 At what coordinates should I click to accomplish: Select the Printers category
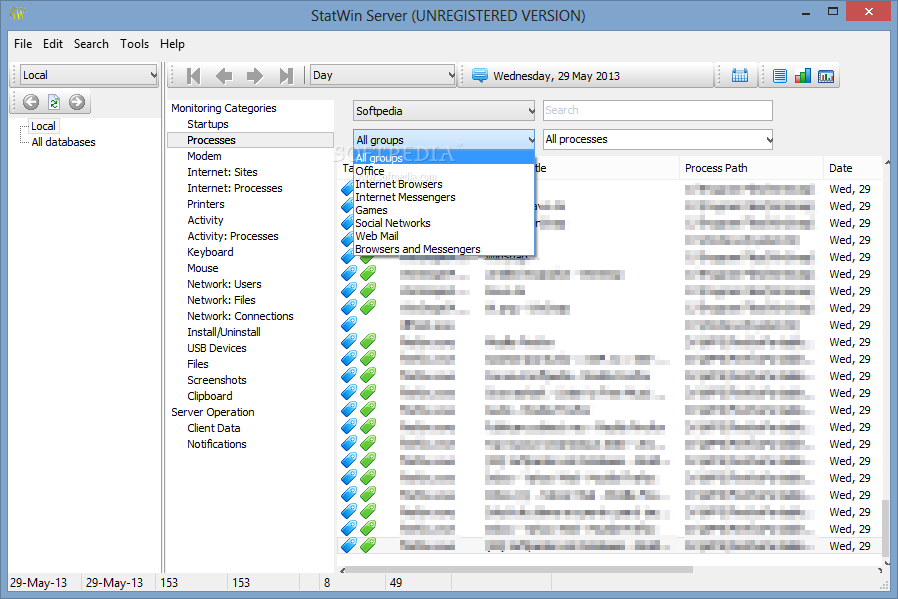206,204
